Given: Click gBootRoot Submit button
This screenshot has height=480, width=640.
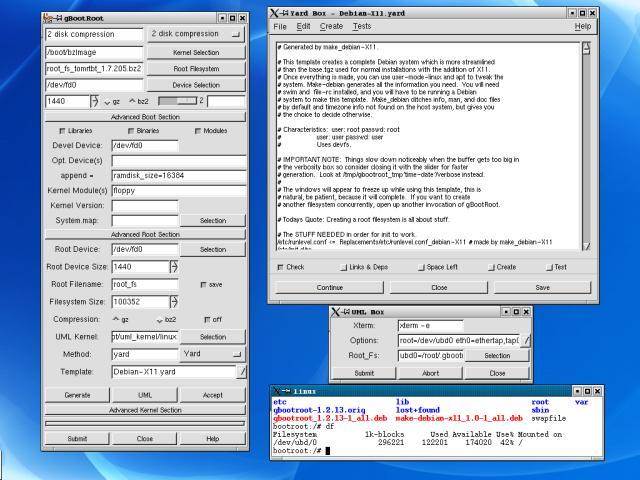Looking at the screenshot, I should (77, 439).
